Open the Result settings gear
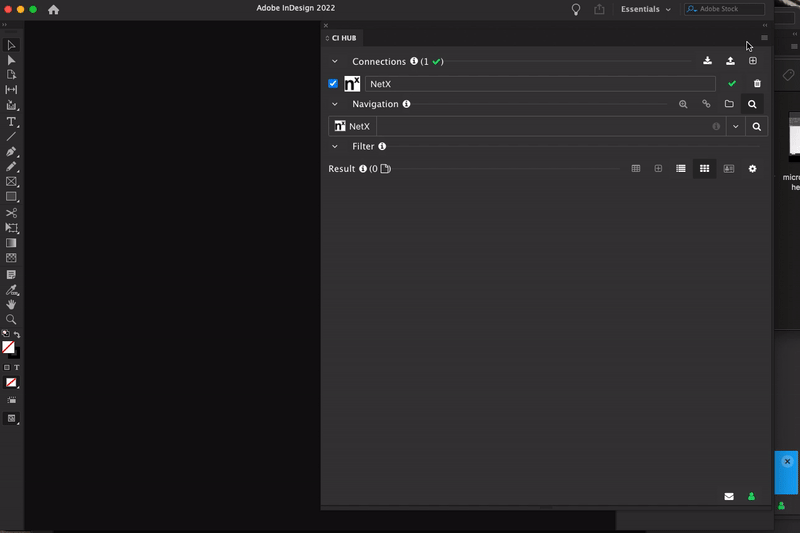Screen dimensions: 800x533 point(753,169)
